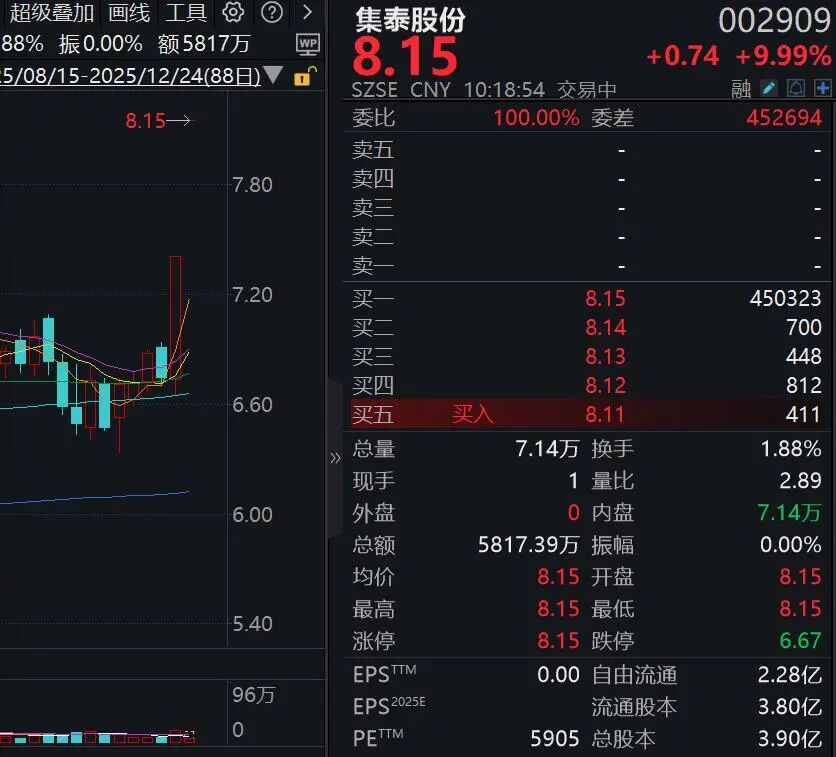Set a price alert with the bell icon
This screenshot has height=757, width=836.
click(796, 89)
